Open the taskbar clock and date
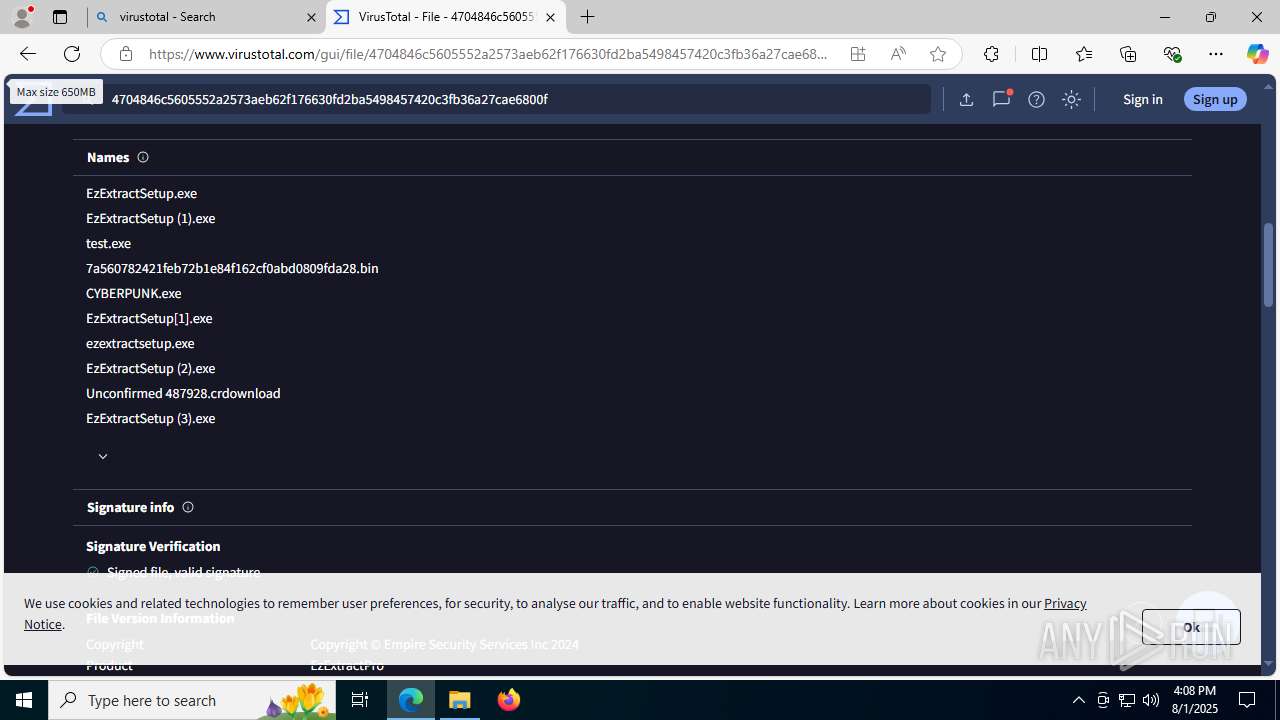Image resolution: width=1280 pixels, height=720 pixels. click(1194, 700)
